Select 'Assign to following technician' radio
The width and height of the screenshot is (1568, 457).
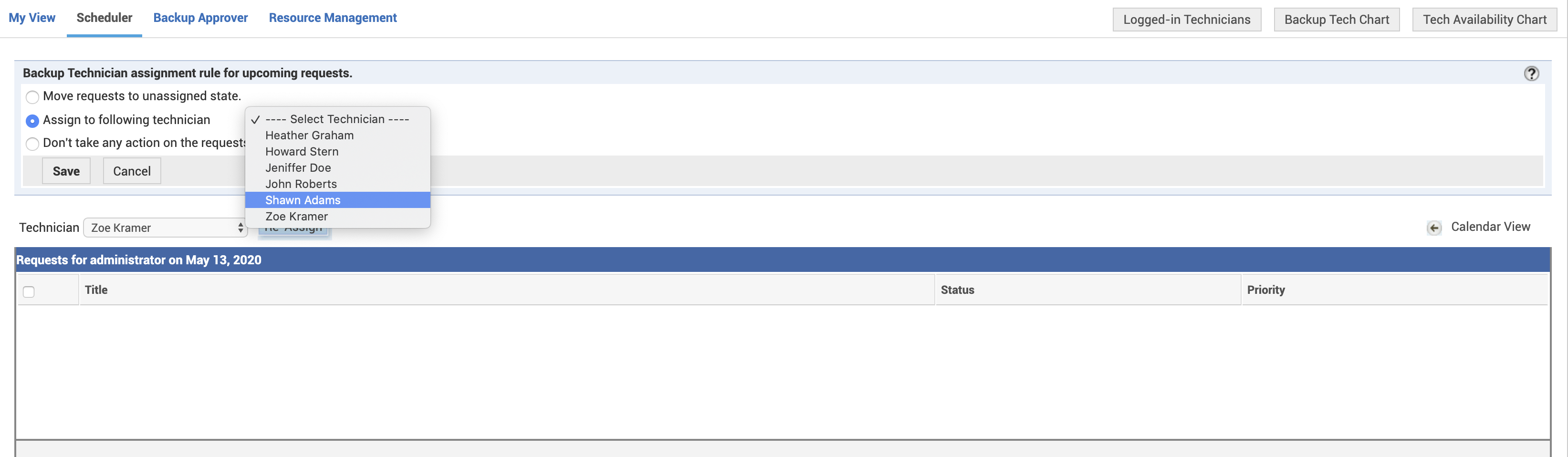(32, 121)
